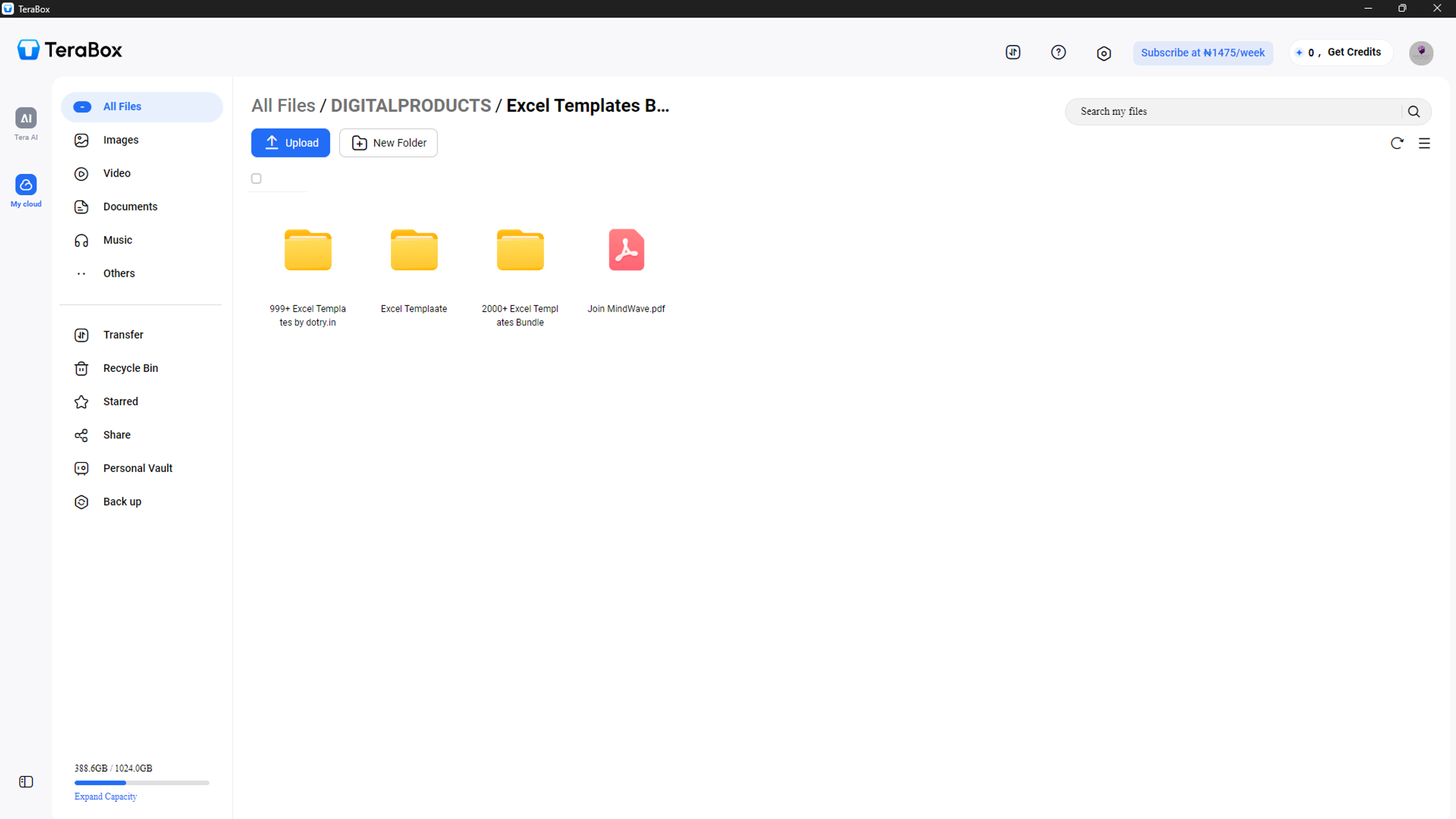The image size is (1456, 819).
Task: Navigate to DIGITALPRODUCTS breadcrumb
Action: (x=411, y=106)
